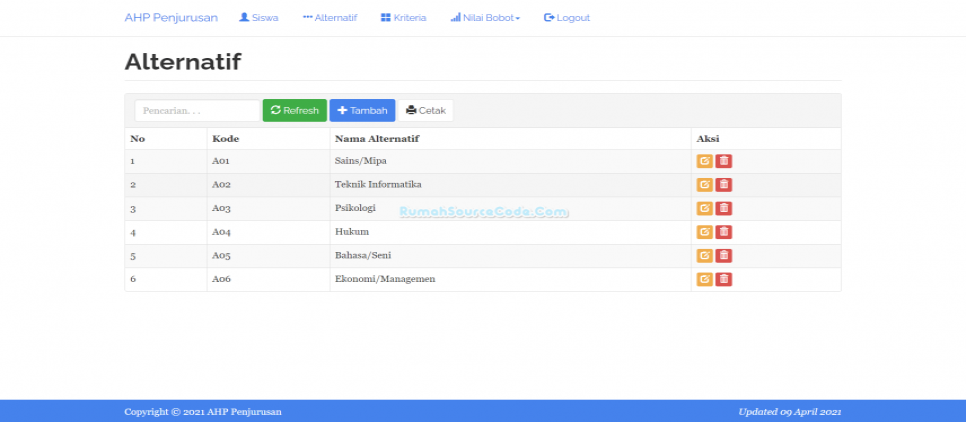Click the Kode column header
This screenshot has width=966, height=422.
pyautogui.click(x=225, y=139)
